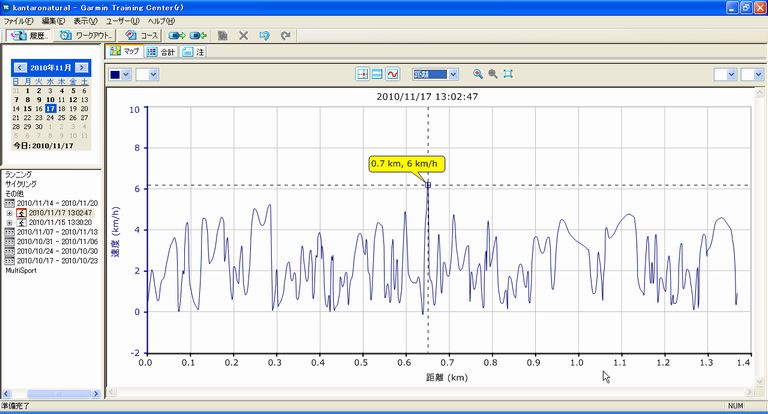Image resolution: width=768 pixels, height=414 pixels.
Task: Click the fit-to-window zoom icon
Action: pyautogui.click(x=508, y=74)
